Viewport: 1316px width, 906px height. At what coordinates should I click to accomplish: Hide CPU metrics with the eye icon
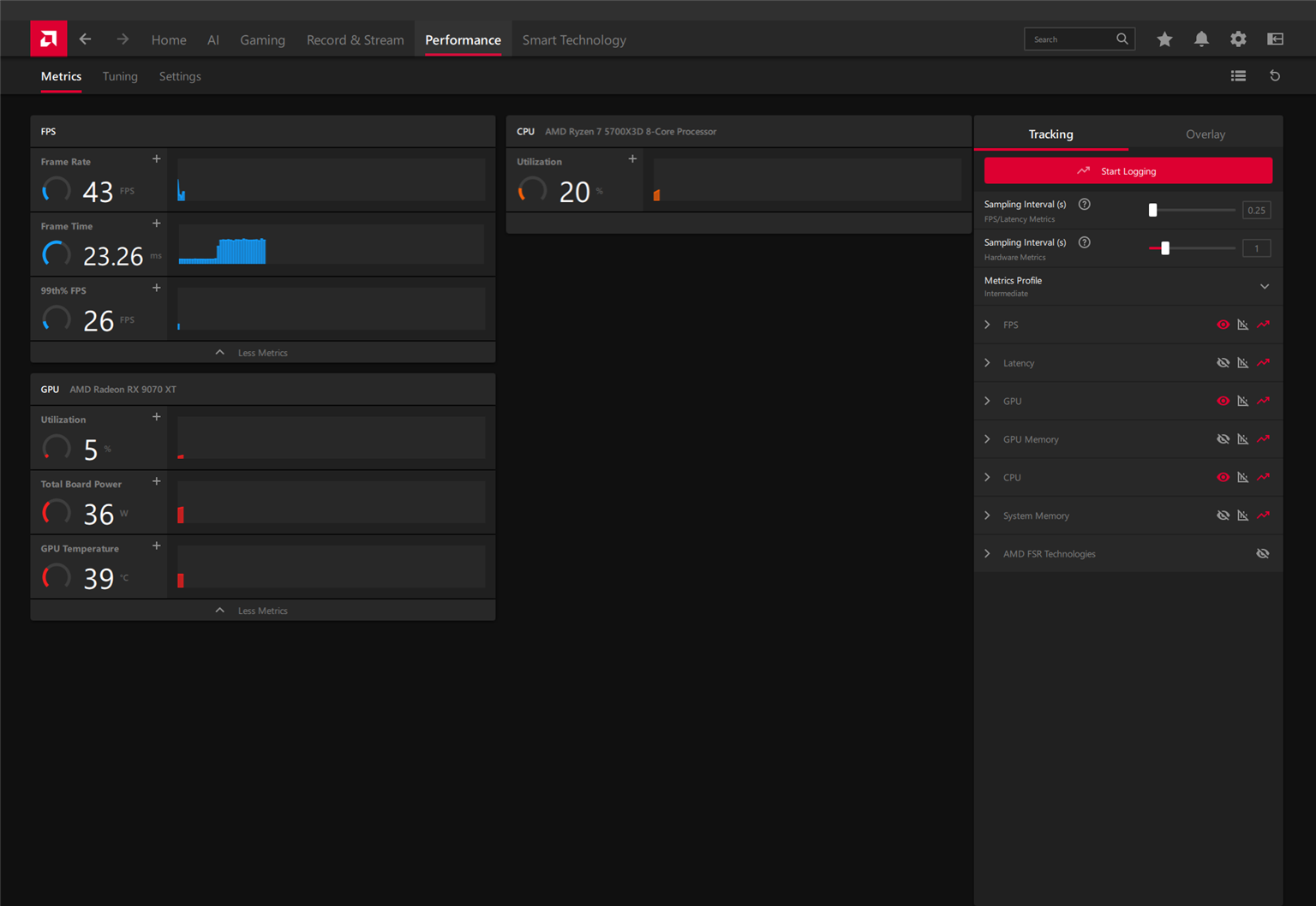[1223, 477]
